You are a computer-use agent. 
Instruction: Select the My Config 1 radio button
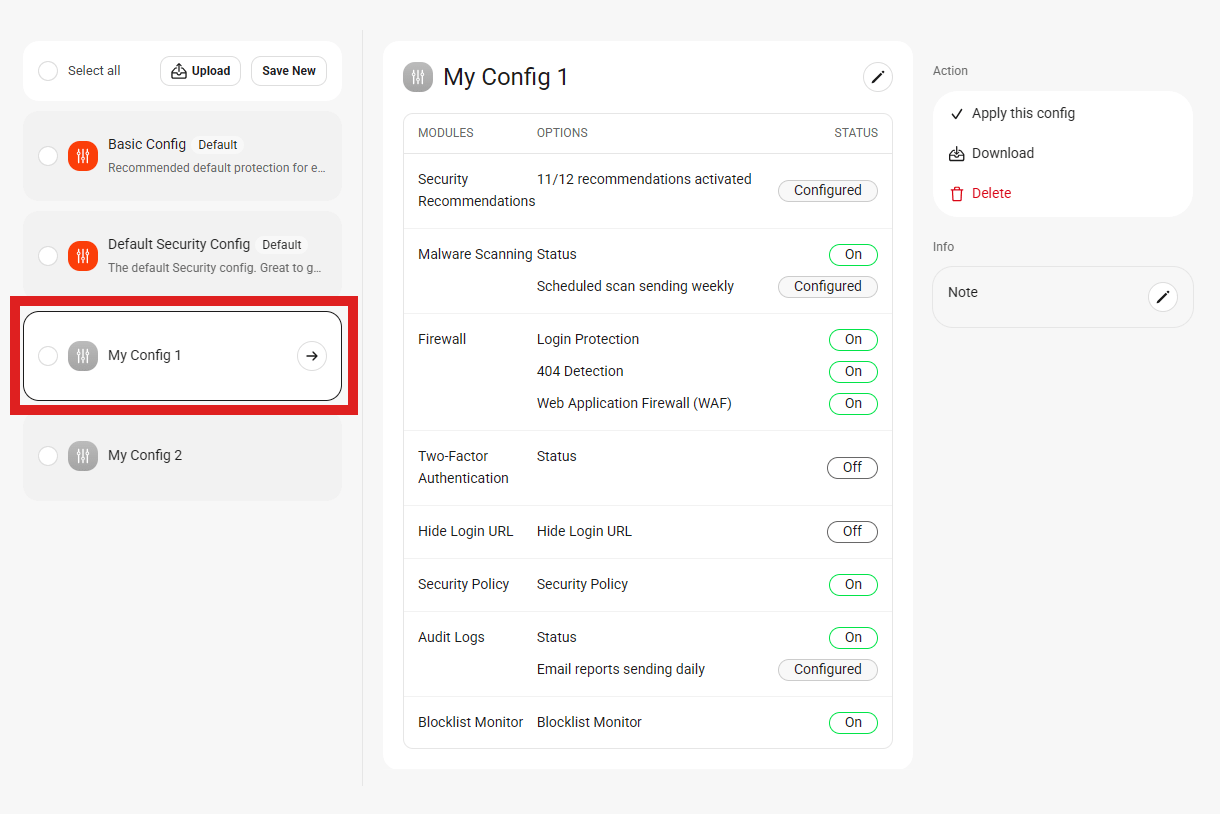tap(48, 356)
